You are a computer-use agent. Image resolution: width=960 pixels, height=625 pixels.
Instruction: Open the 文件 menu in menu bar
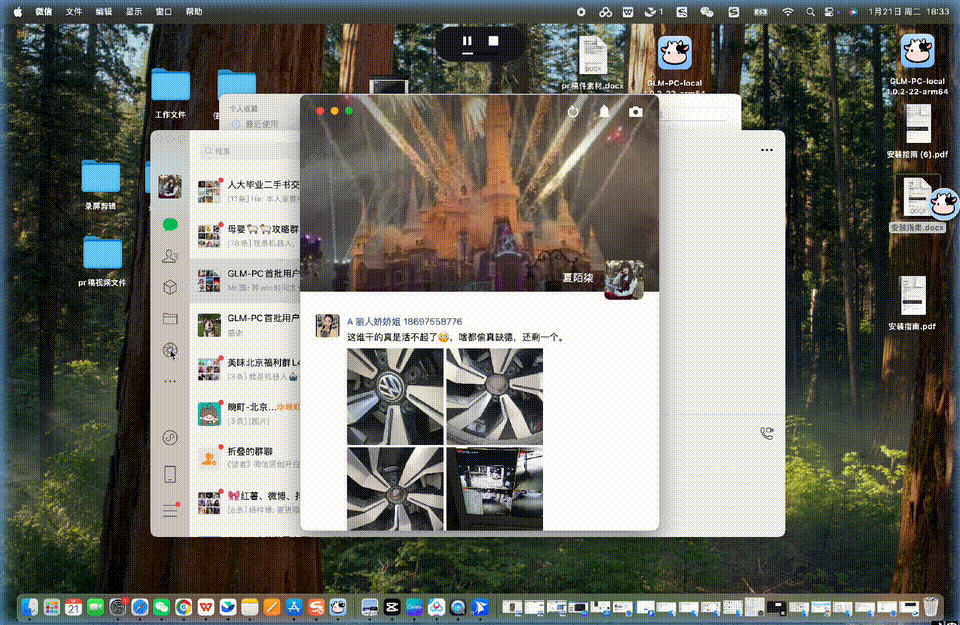(x=73, y=12)
